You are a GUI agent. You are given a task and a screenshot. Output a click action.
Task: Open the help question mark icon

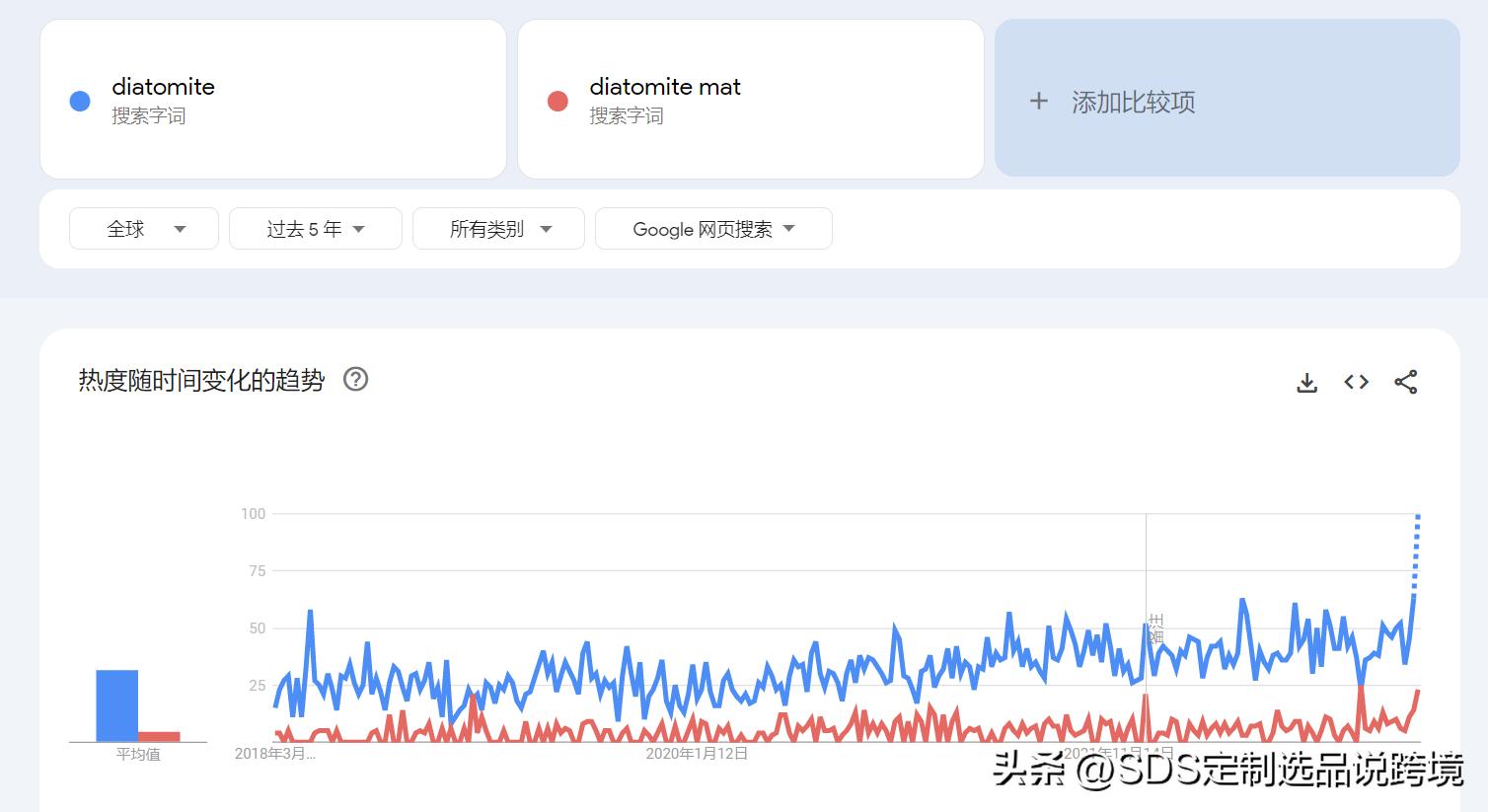(355, 379)
